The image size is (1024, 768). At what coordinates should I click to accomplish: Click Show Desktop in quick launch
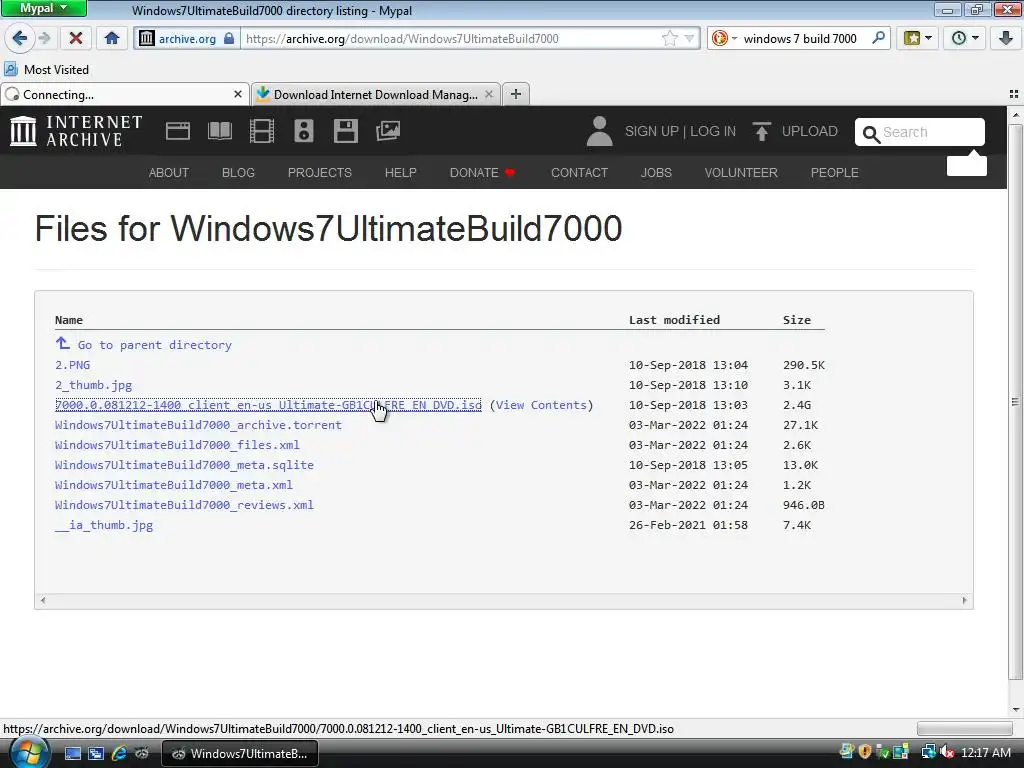72,754
